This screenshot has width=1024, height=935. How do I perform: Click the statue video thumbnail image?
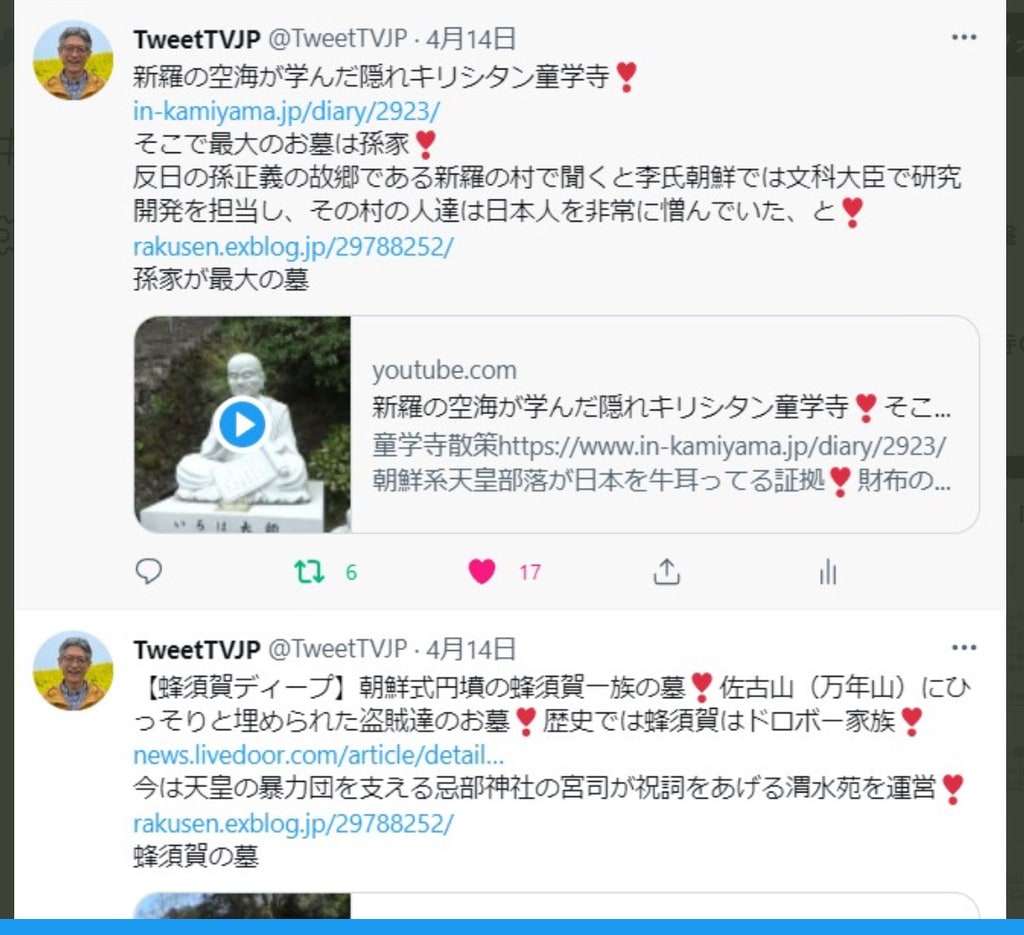point(242,424)
